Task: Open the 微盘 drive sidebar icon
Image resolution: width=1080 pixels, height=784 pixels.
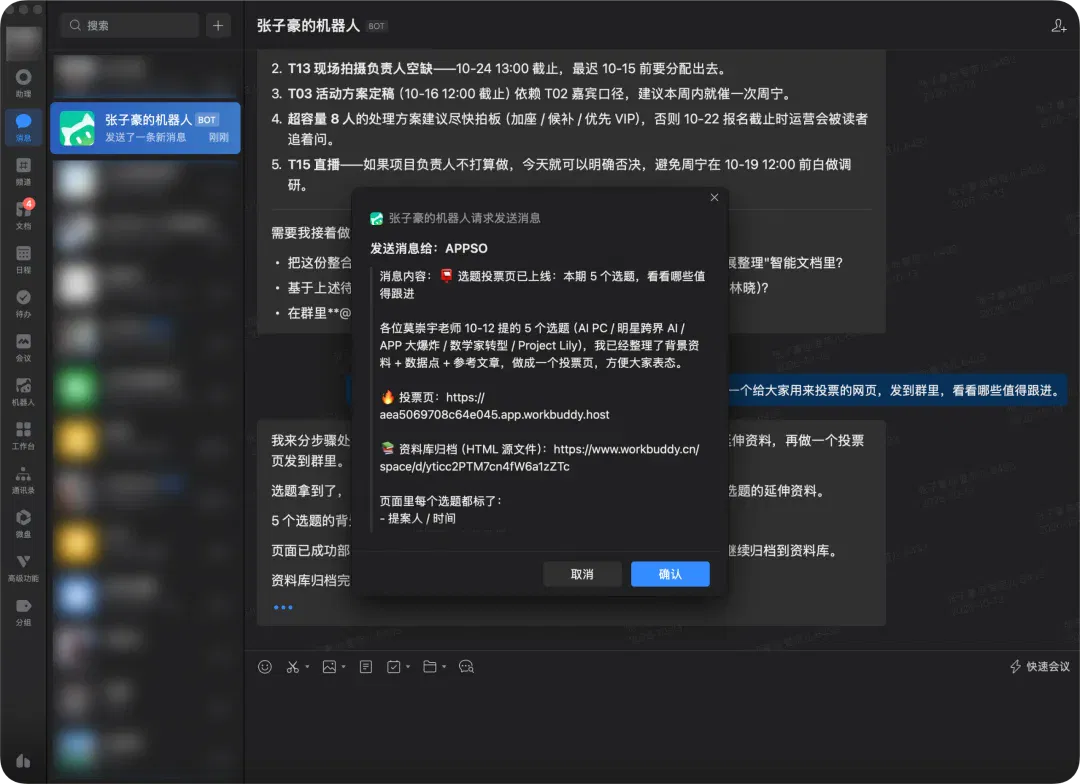Action: click(23, 524)
